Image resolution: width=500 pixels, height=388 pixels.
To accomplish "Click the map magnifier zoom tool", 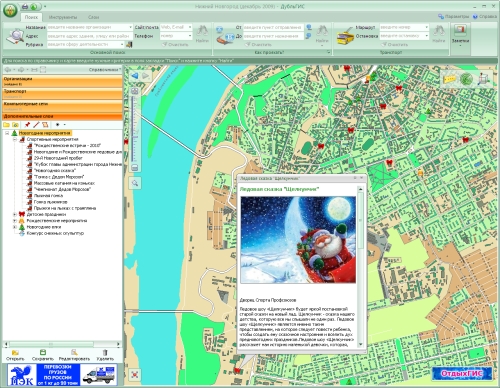I will point(135,183).
